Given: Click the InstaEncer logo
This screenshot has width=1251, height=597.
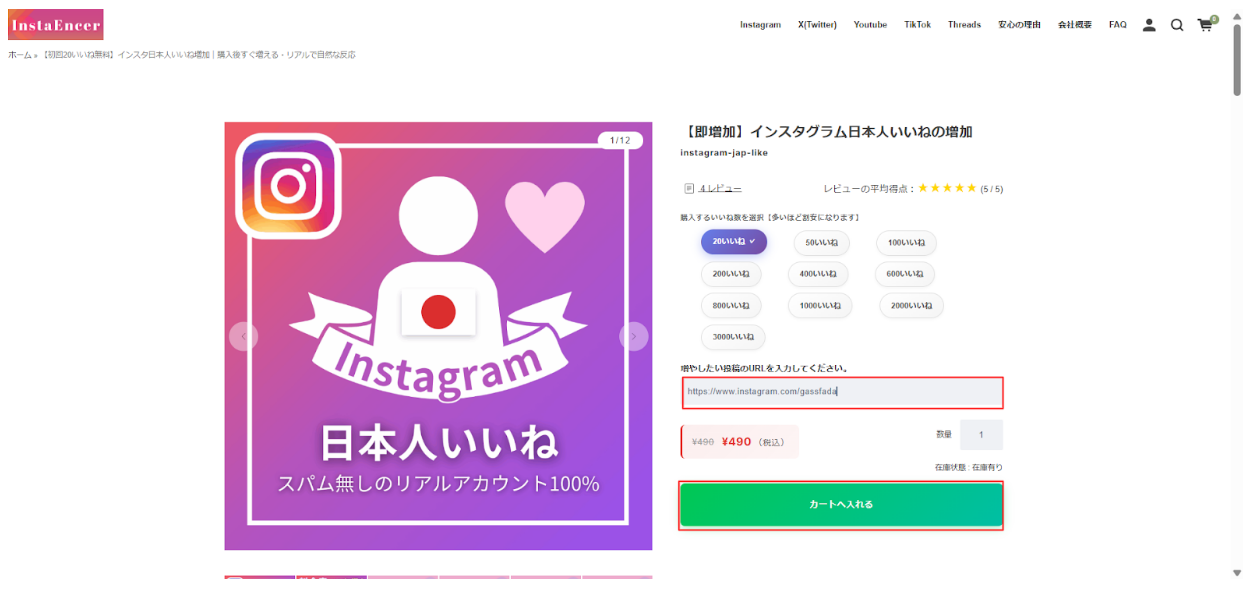Looking at the screenshot, I should click(55, 24).
